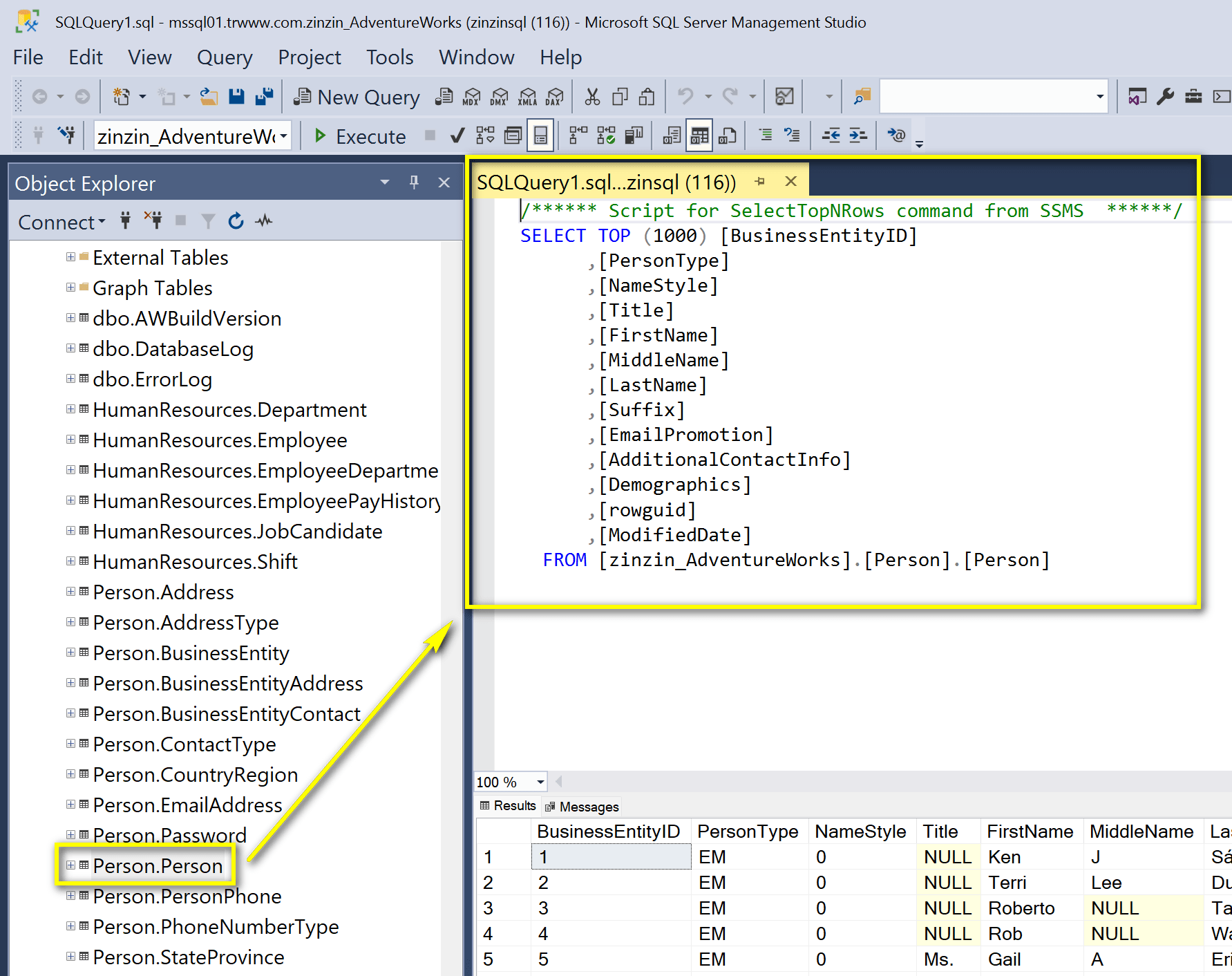Switch to the Messages tab
Viewport: 1232px width, 976px height.
click(582, 807)
